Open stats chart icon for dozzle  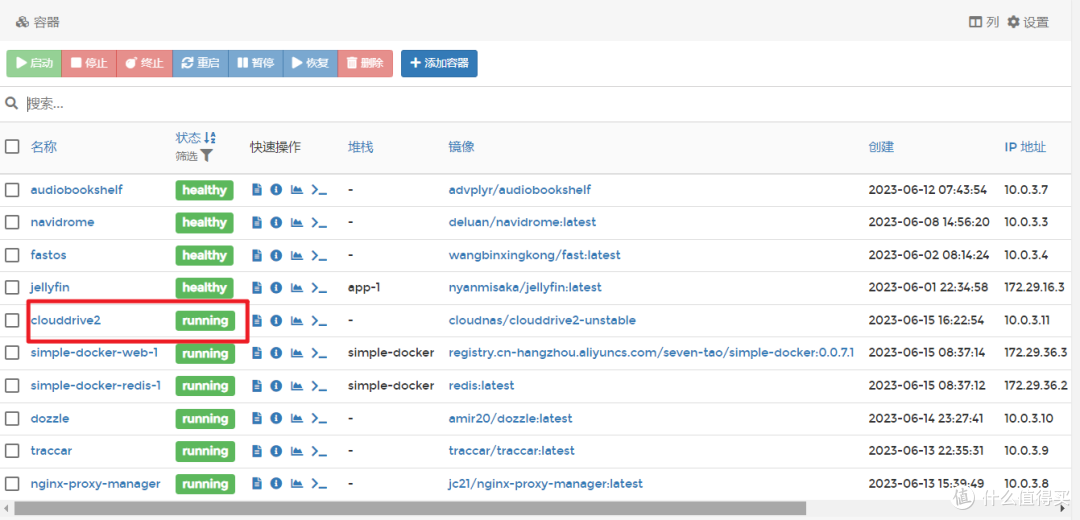click(296, 419)
